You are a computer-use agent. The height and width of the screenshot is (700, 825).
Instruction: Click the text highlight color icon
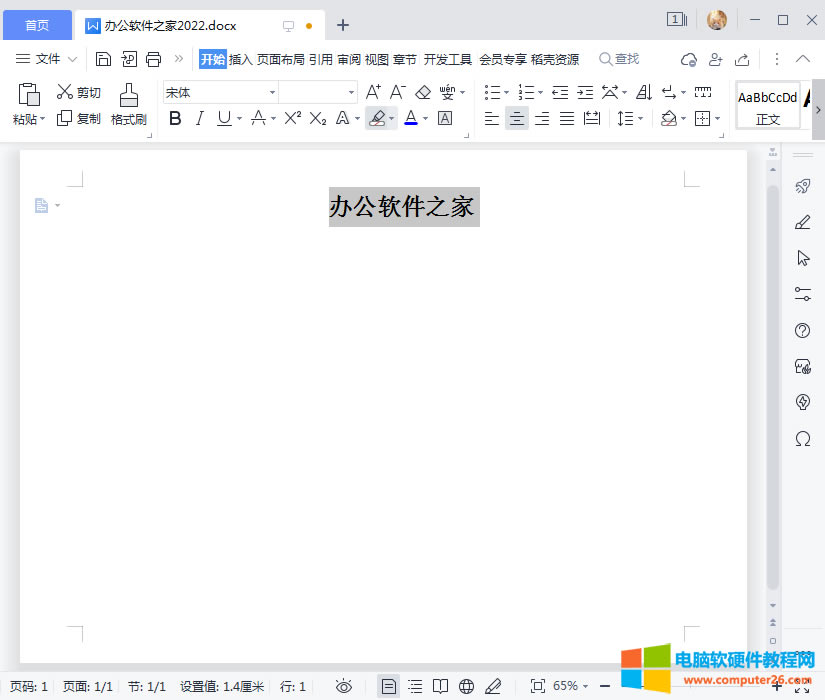click(377, 118)
